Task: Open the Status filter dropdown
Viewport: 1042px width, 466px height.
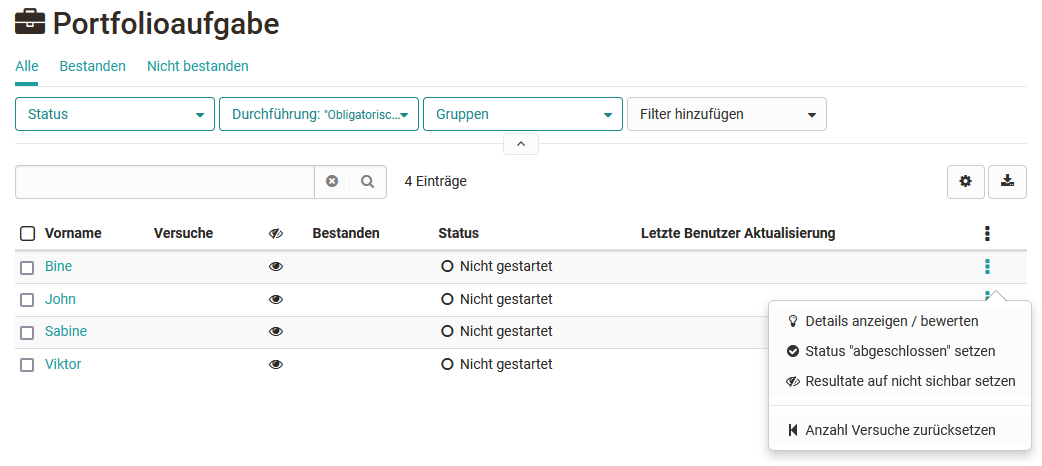Action: [115, 114]
